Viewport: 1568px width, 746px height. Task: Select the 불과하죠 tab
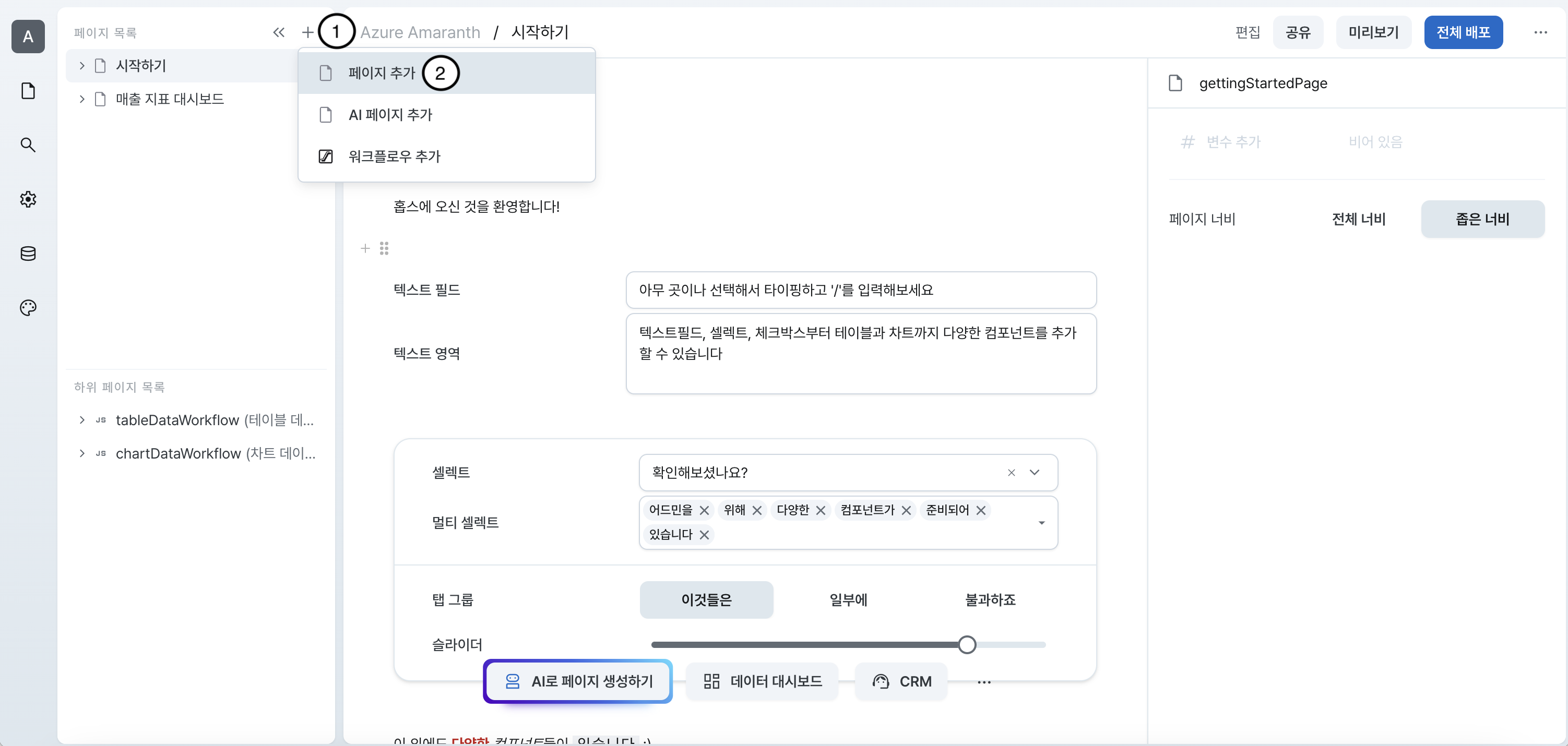click(990, 600)
